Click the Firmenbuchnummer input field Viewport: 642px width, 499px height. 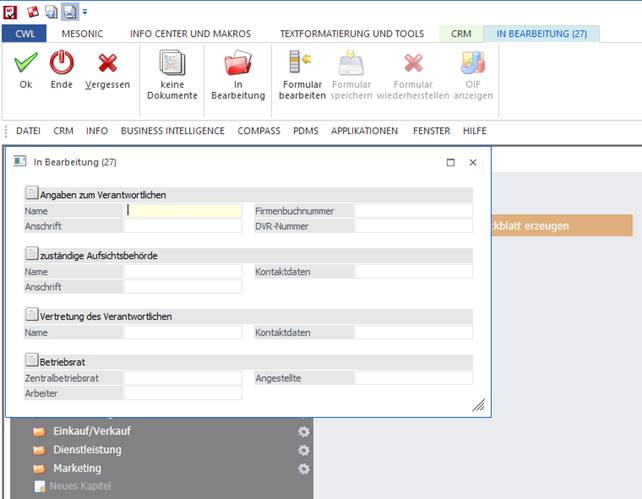(414, 211)
